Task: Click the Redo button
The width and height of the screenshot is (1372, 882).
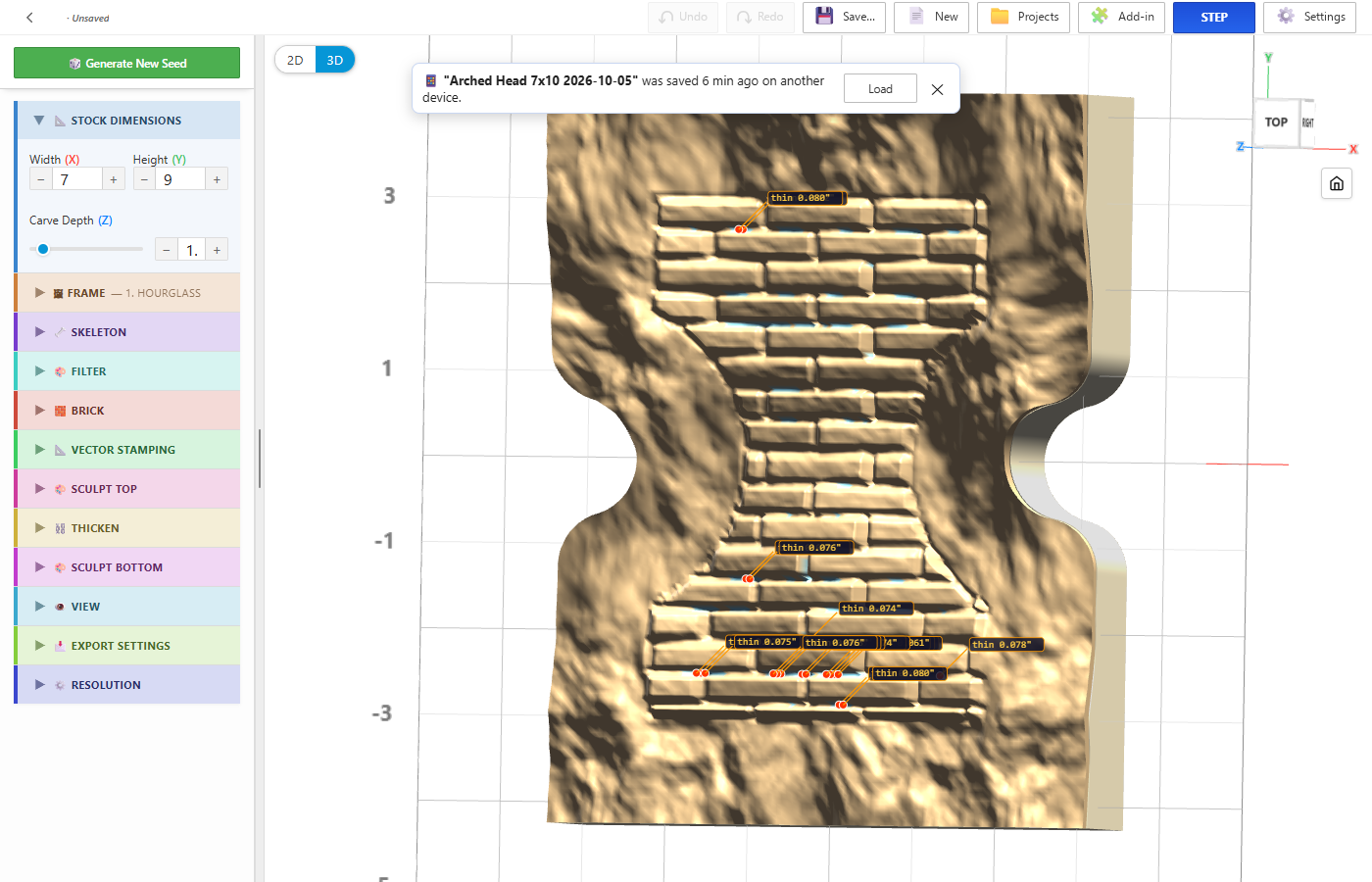Action: click(x=760, y=17)
